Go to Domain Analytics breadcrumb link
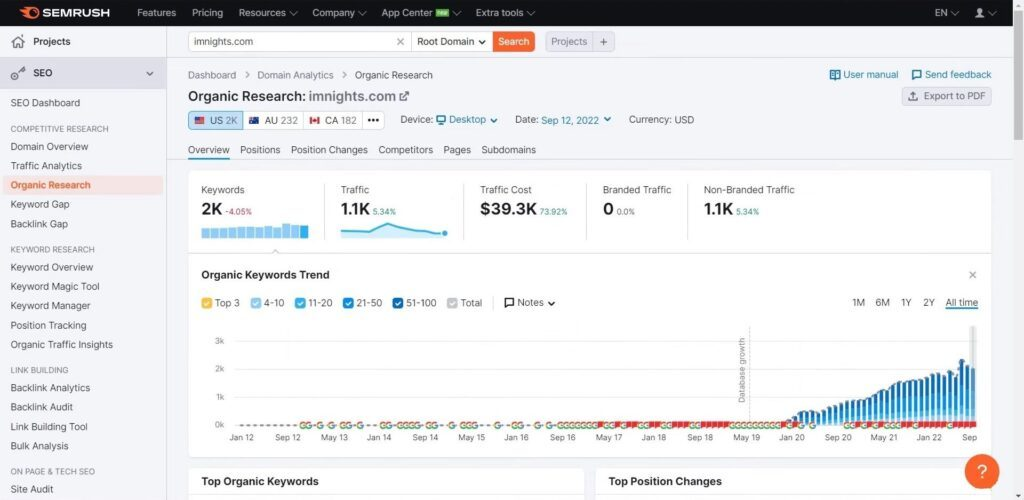Image resolution: width=1024 pixels, height=500 pixels. tap(295, 75)
